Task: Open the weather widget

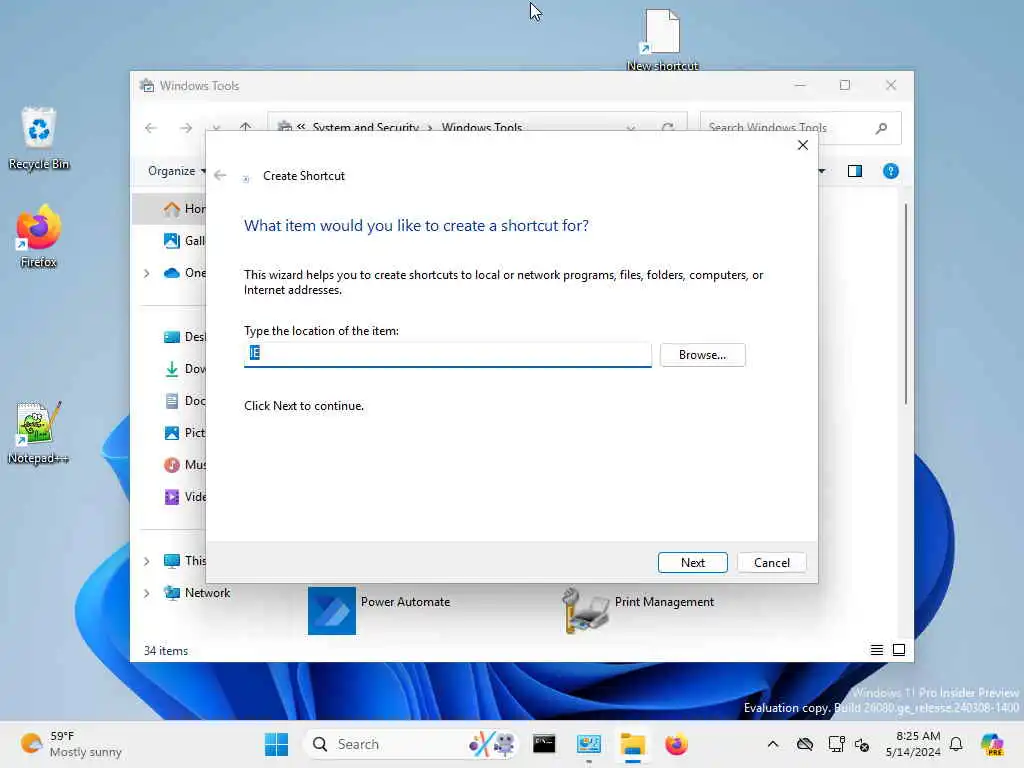Action: click(71, 744)
